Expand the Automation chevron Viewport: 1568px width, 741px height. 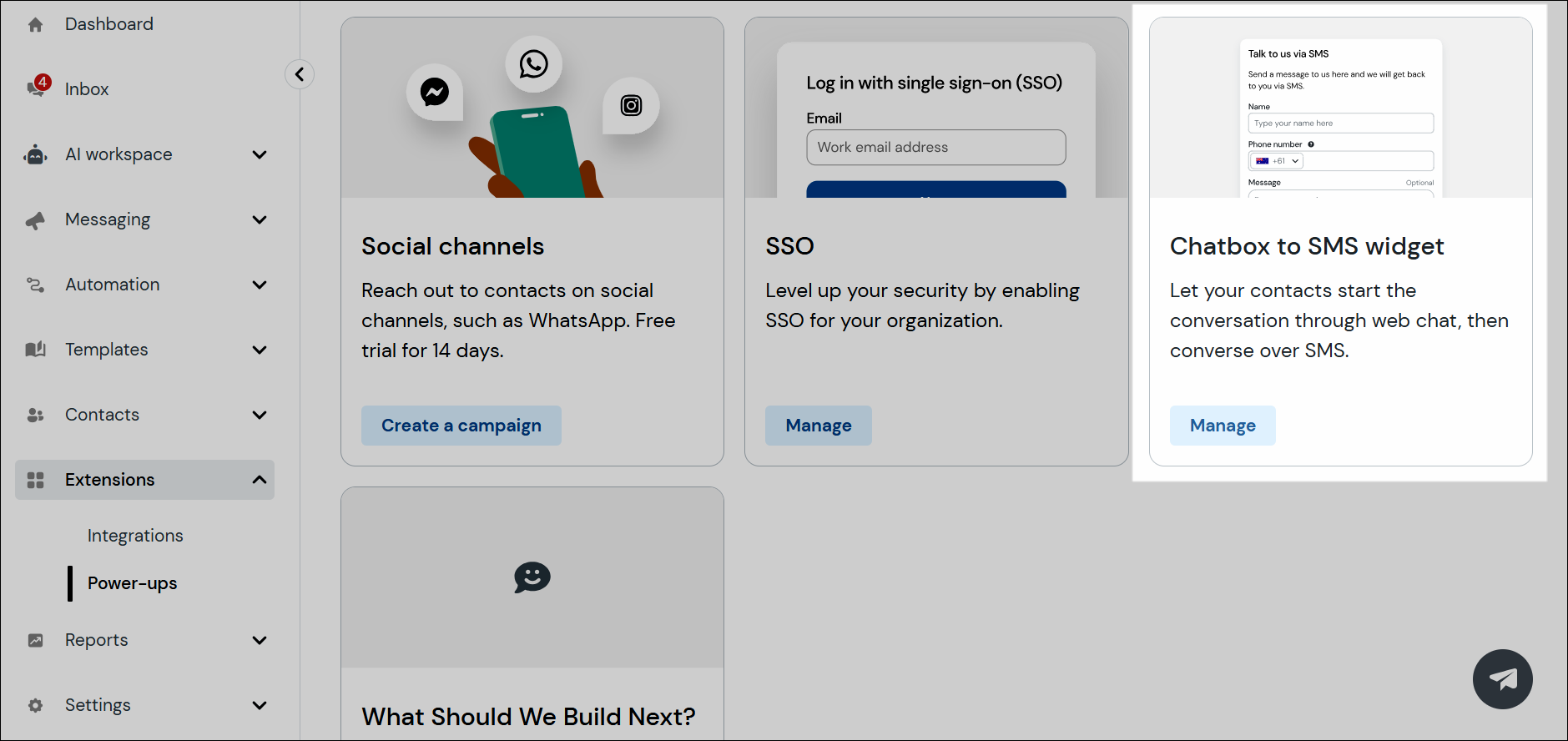point(260,285)
